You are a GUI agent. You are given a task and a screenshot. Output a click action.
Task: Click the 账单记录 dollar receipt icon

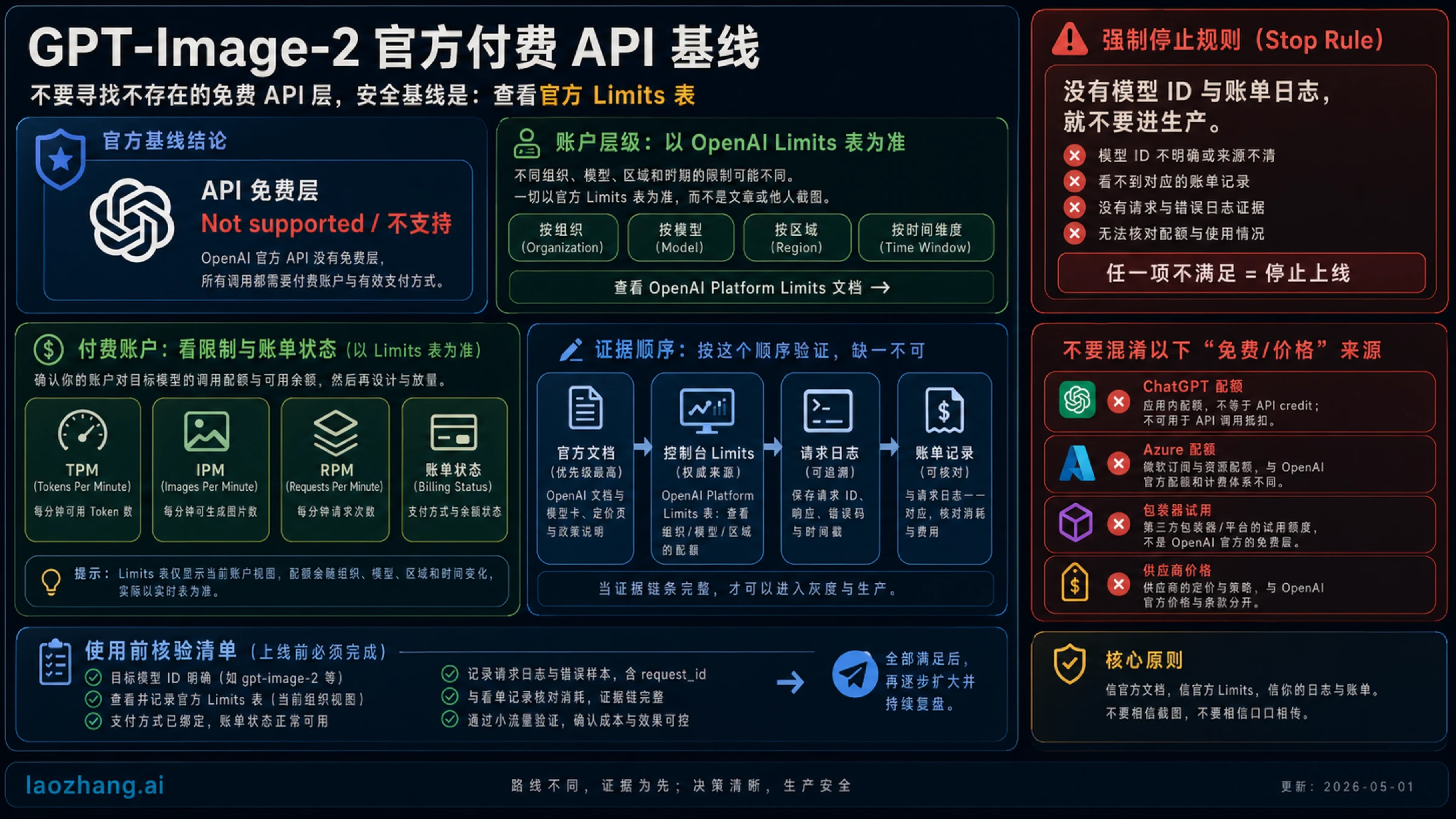pyautogui.click(x=945, y=410)
